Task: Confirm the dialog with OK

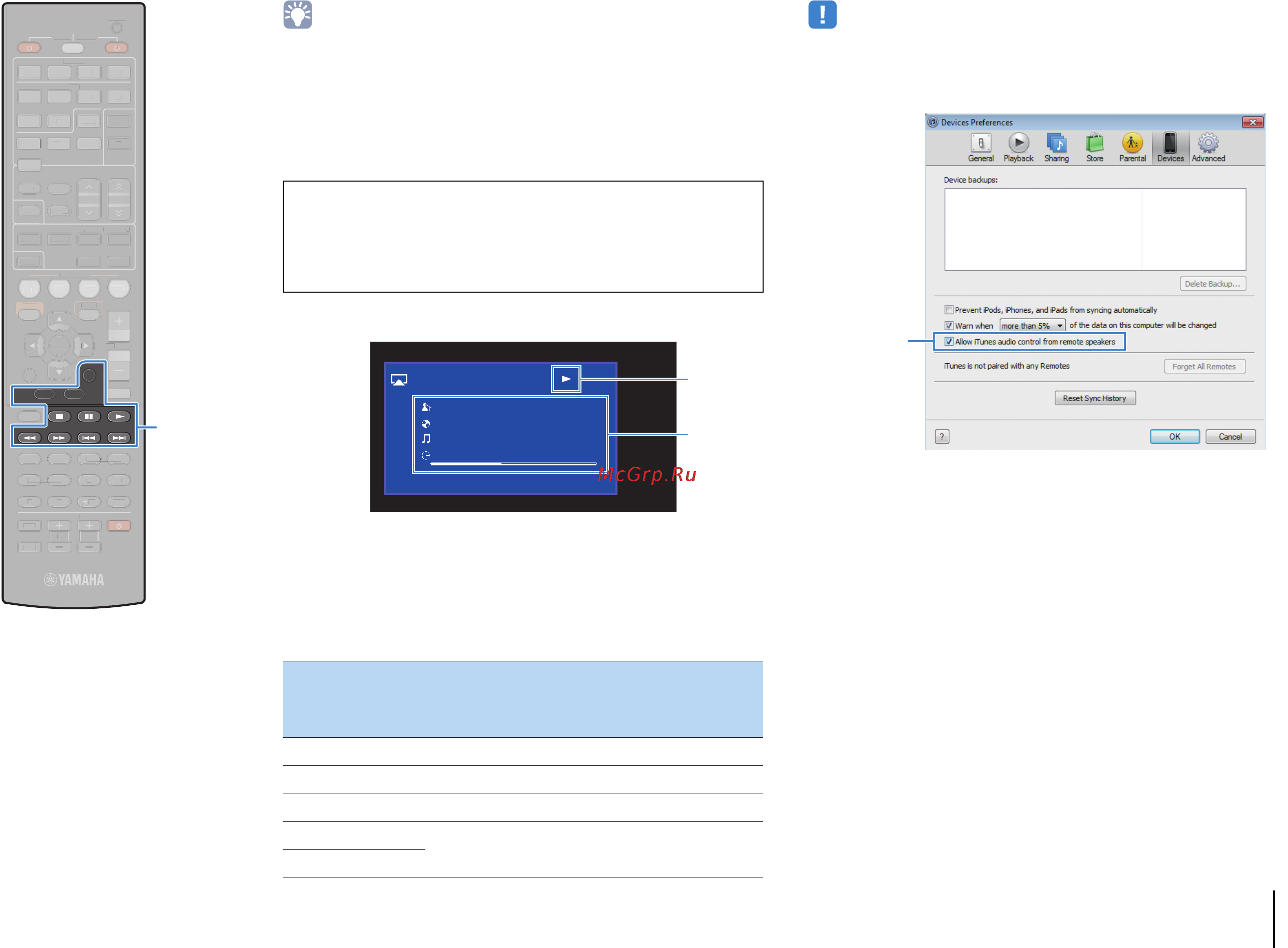Action: [x=1174, y=437]
